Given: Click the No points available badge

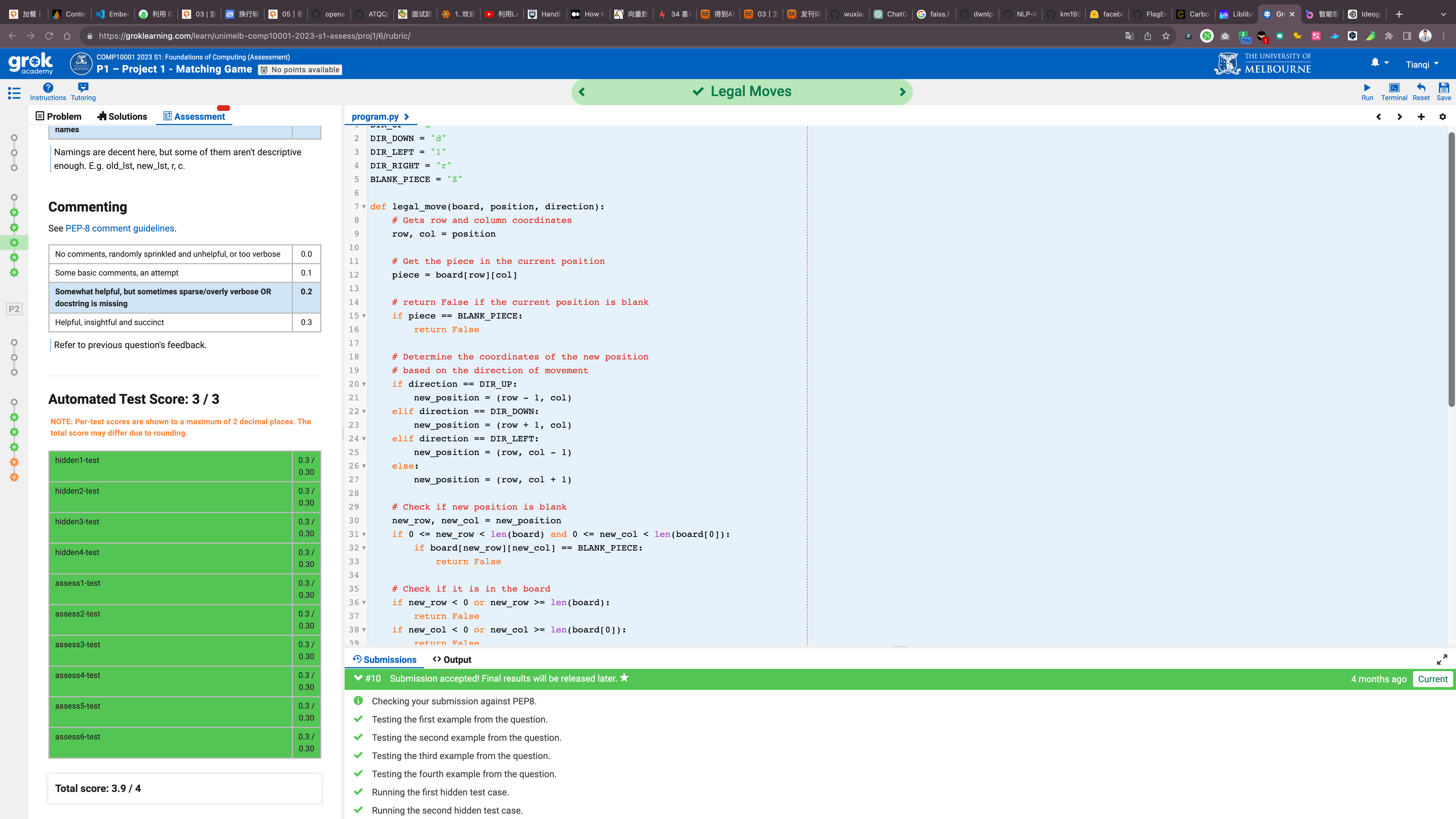Looking at the screenshot, I should [x=300, y=69].
